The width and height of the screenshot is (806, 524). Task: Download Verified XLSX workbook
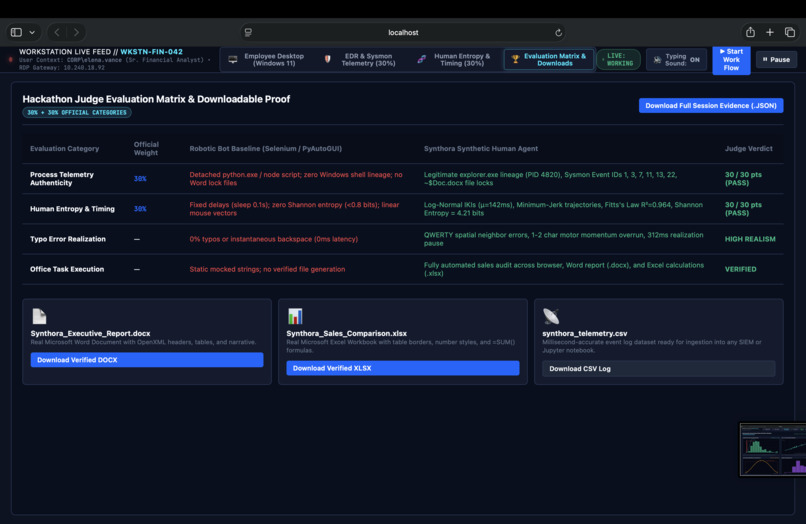point(402,368)
